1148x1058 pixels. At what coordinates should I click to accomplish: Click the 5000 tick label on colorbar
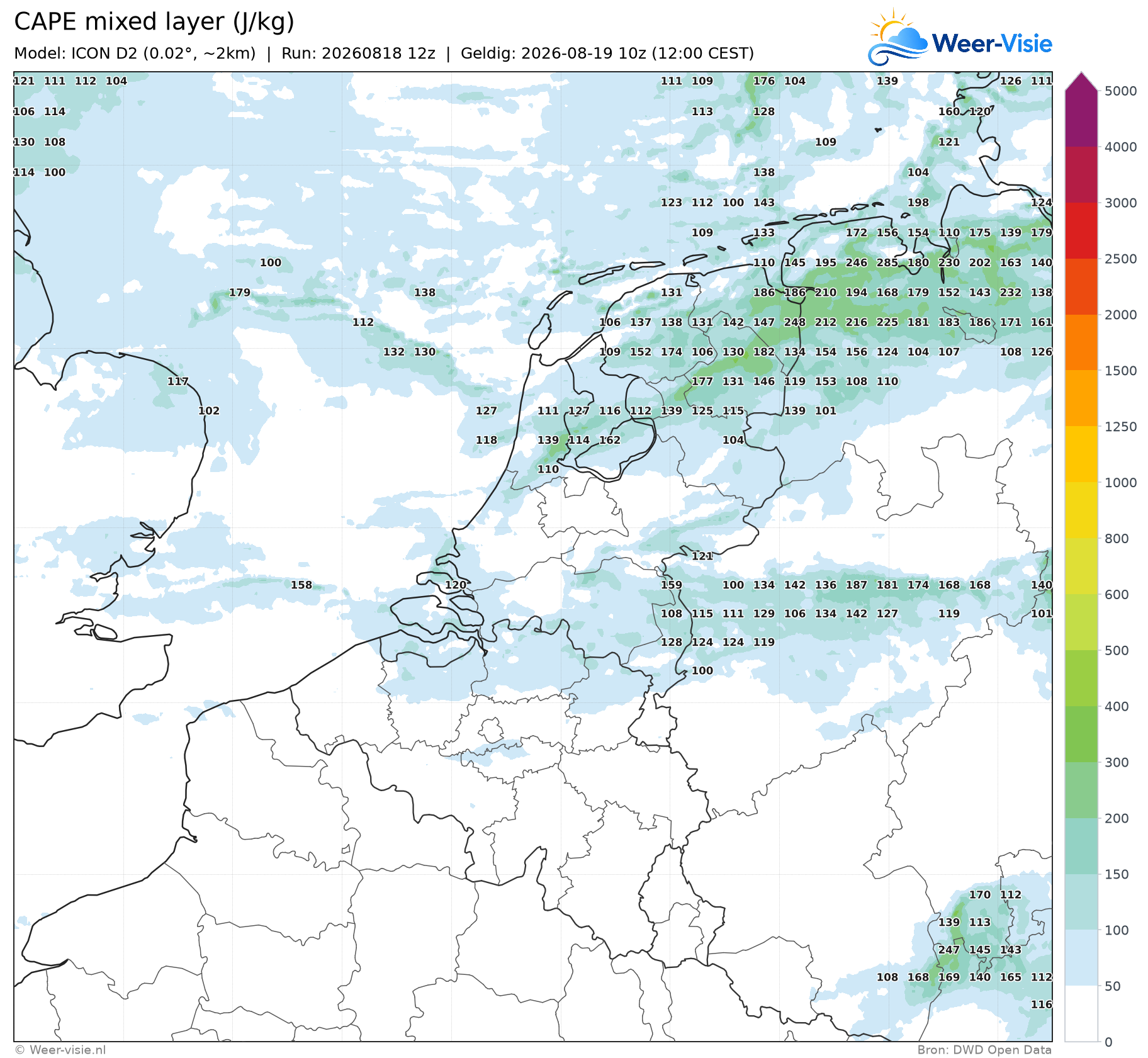pyautogui.click(x=1121, y=91)
